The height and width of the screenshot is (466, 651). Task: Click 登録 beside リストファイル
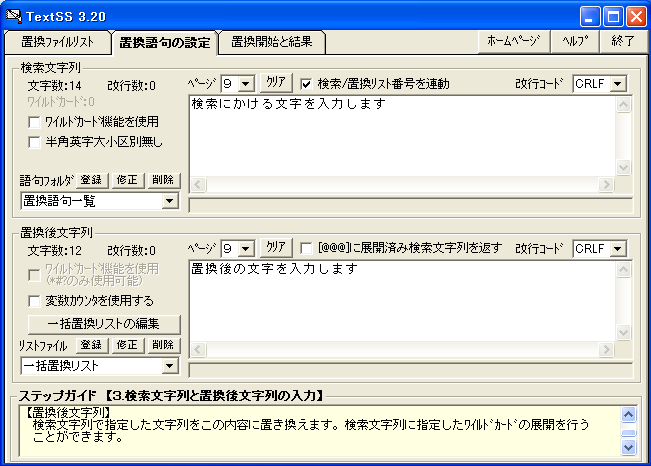click(x=92, y=345)
